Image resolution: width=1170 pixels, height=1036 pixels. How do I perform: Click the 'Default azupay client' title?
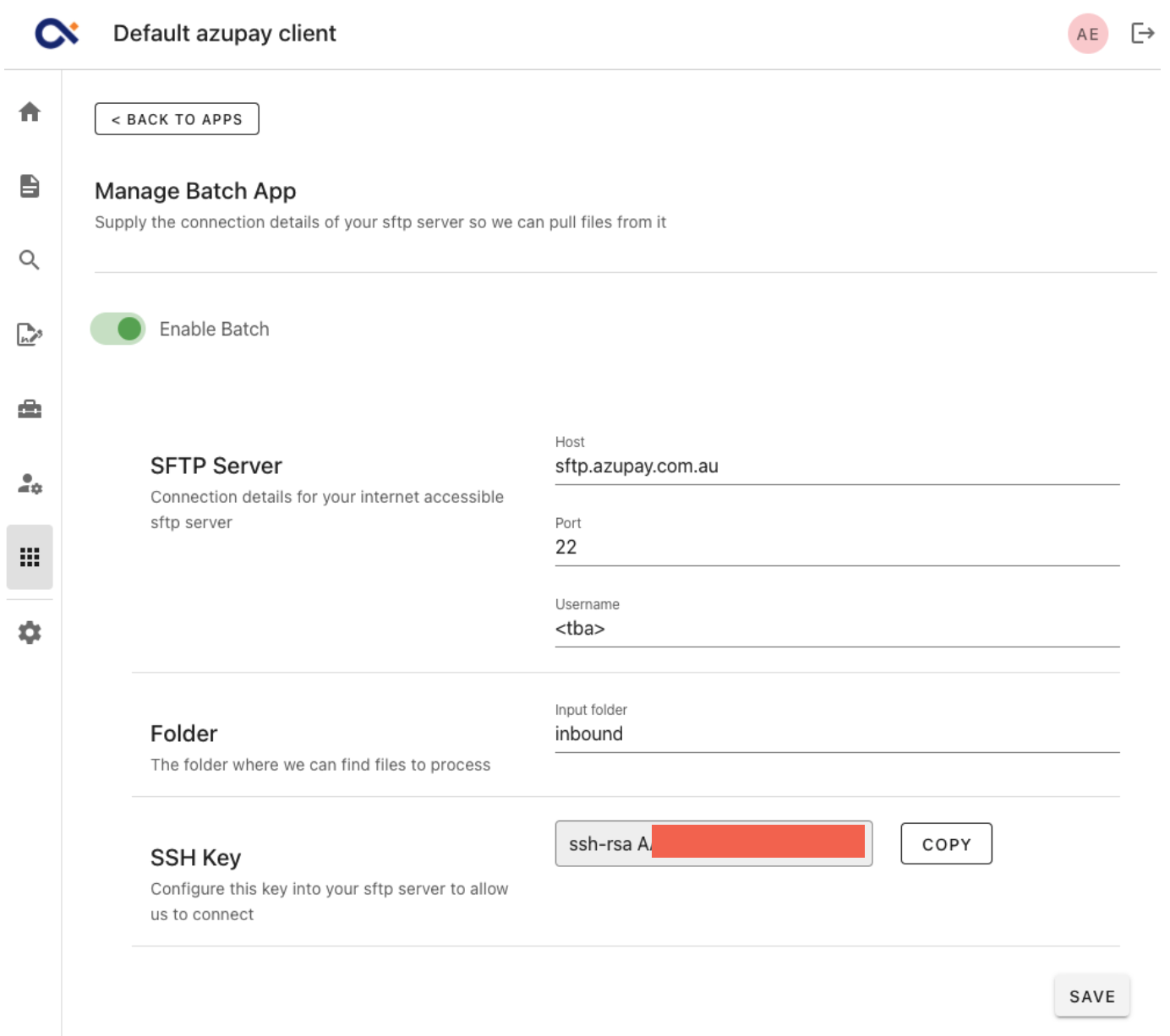225,33
